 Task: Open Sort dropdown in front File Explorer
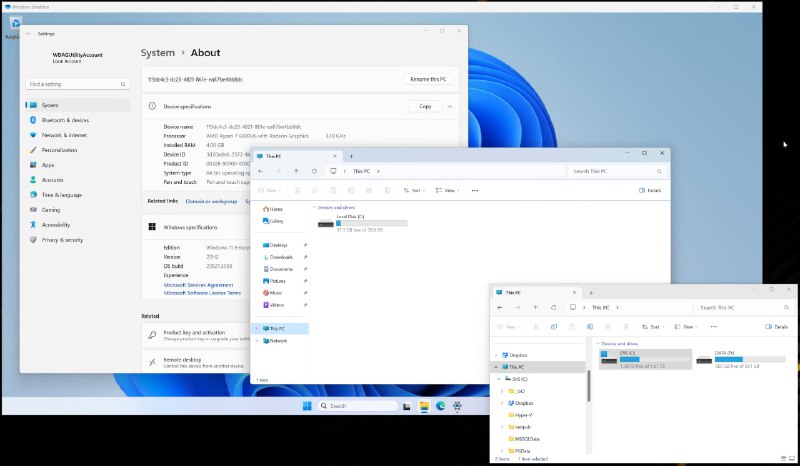click(x=653, y=327)
